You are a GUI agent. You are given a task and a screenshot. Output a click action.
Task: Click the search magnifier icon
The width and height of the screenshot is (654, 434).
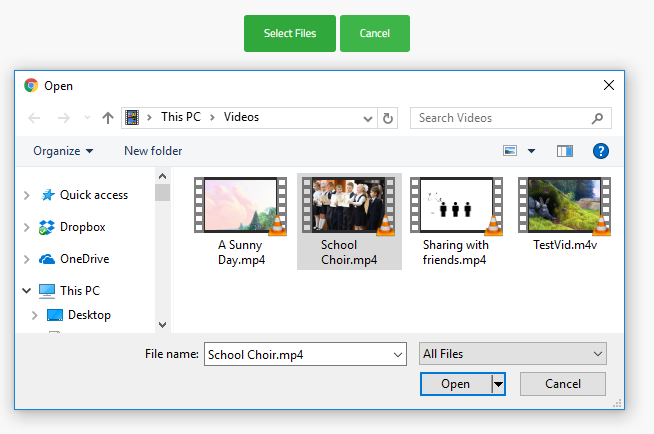pos(598,118)
